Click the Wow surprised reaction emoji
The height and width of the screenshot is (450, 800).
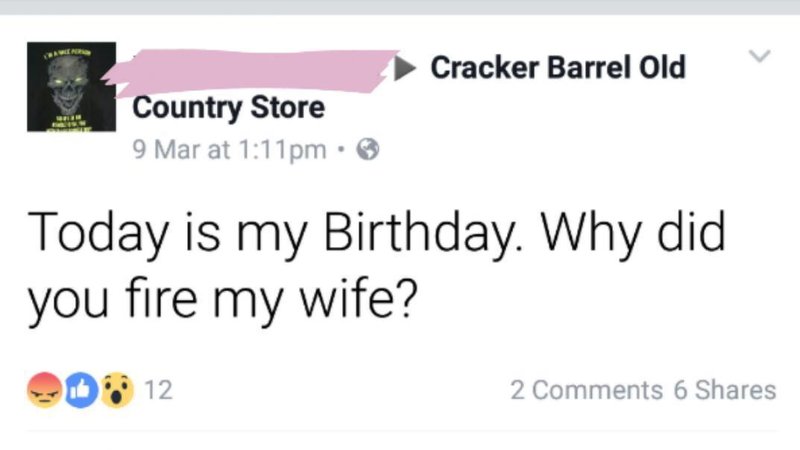coord(119,390)
